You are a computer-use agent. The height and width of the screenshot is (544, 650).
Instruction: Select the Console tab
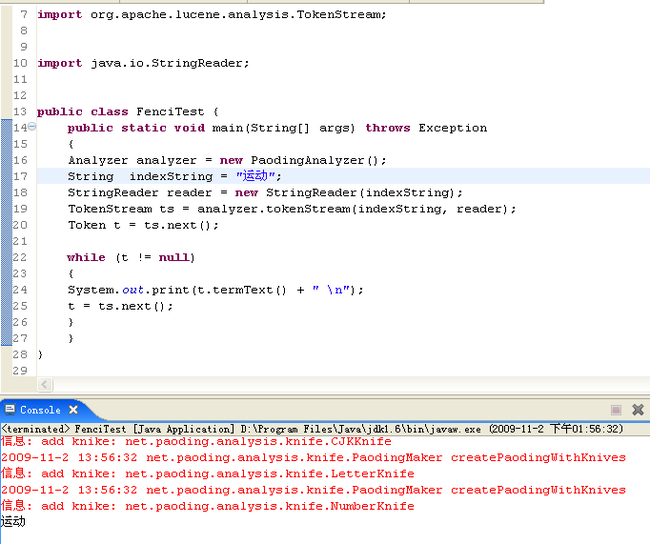pyautogui.click(x=40, y=410)
